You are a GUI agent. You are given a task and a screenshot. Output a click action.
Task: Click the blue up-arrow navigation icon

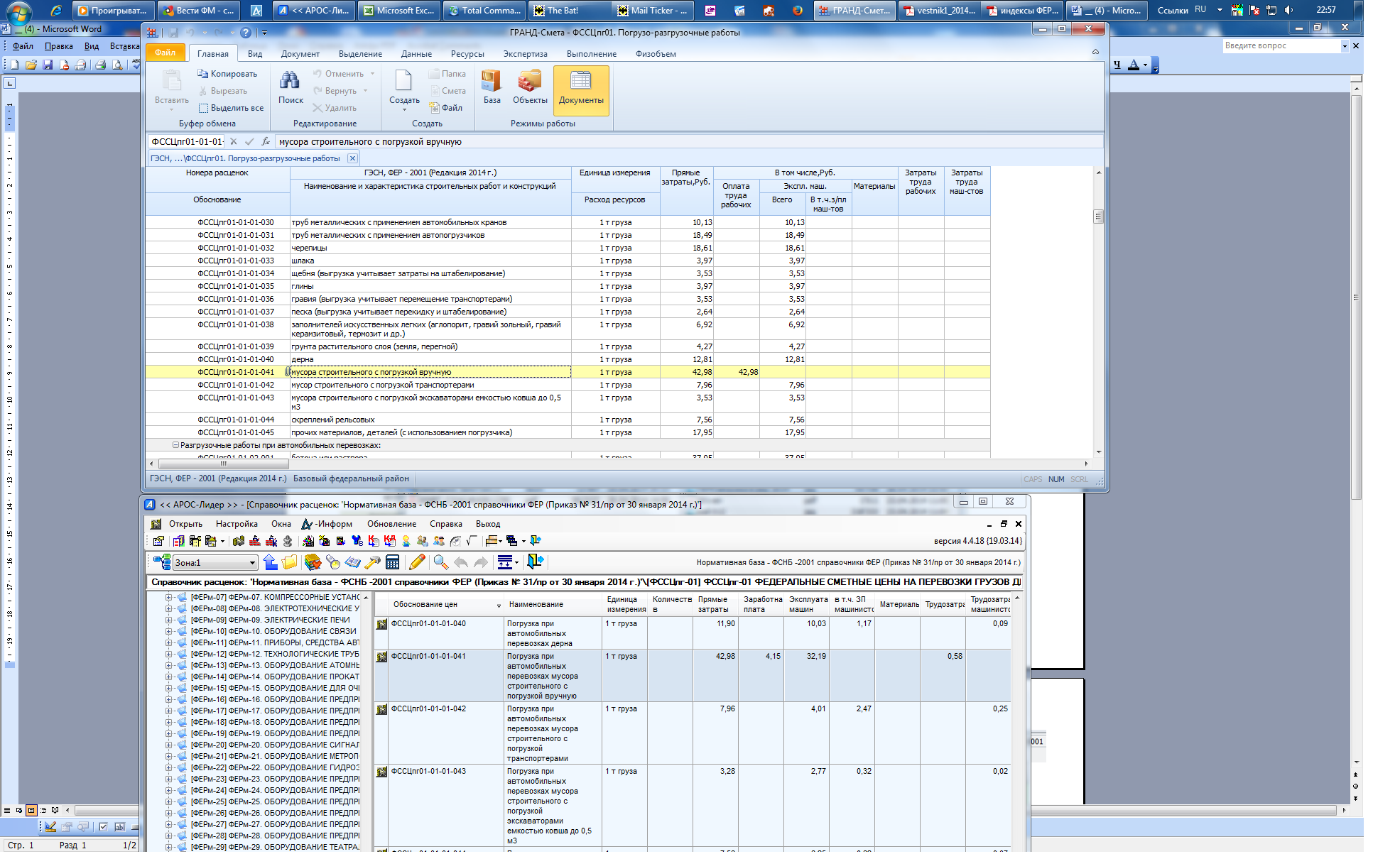click(270, 563)
